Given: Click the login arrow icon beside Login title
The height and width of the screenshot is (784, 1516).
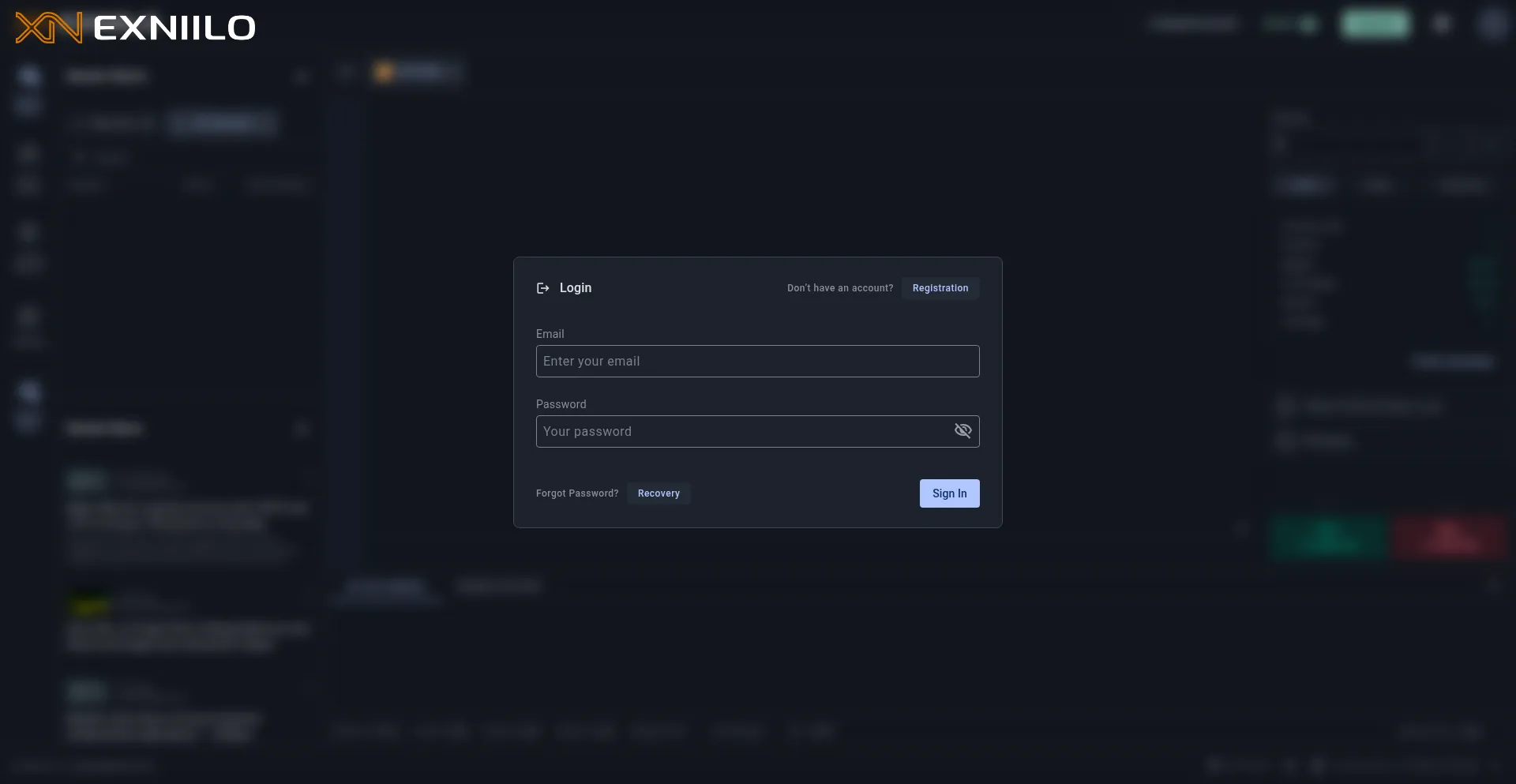Looking at the screenshot, I should coord(542,288).
